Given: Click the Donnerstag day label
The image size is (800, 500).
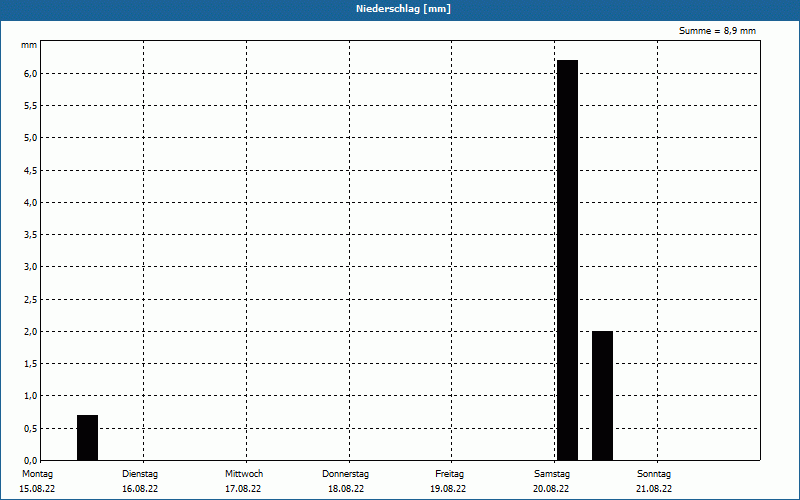Looking at the screenshot, I should pyautogui.click(x=345, y=474).
